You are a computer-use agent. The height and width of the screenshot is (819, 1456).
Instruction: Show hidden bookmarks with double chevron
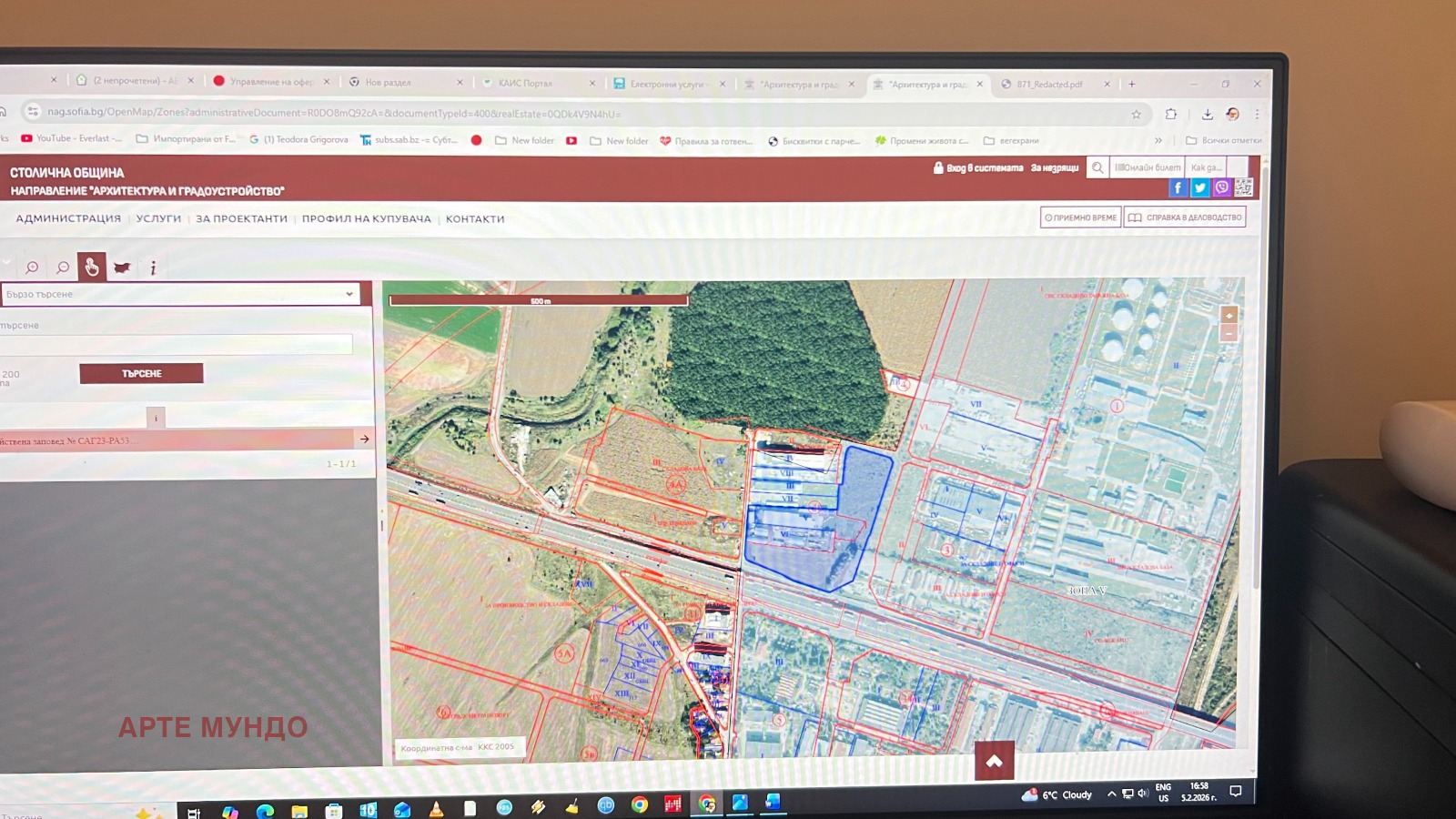pos(1158,140)
